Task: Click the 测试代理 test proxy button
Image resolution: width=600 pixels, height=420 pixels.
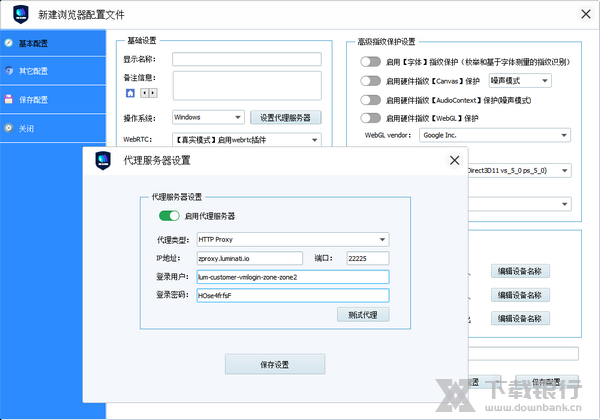Action: pyautogui.click(x=363, y=315)
